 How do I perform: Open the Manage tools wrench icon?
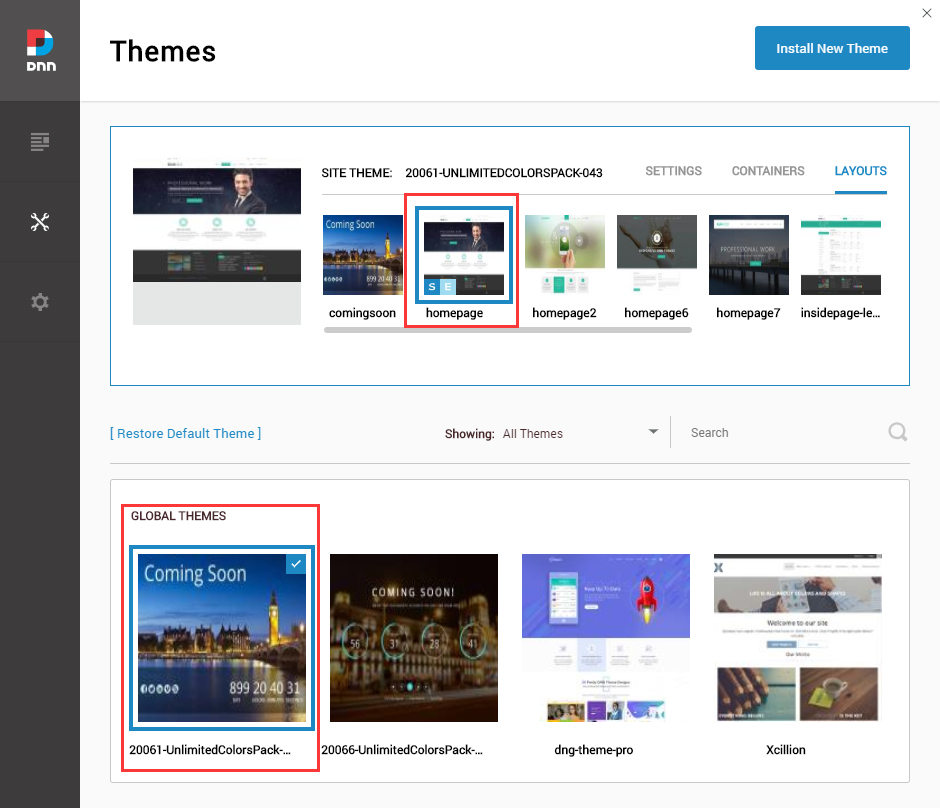point(40,222)
